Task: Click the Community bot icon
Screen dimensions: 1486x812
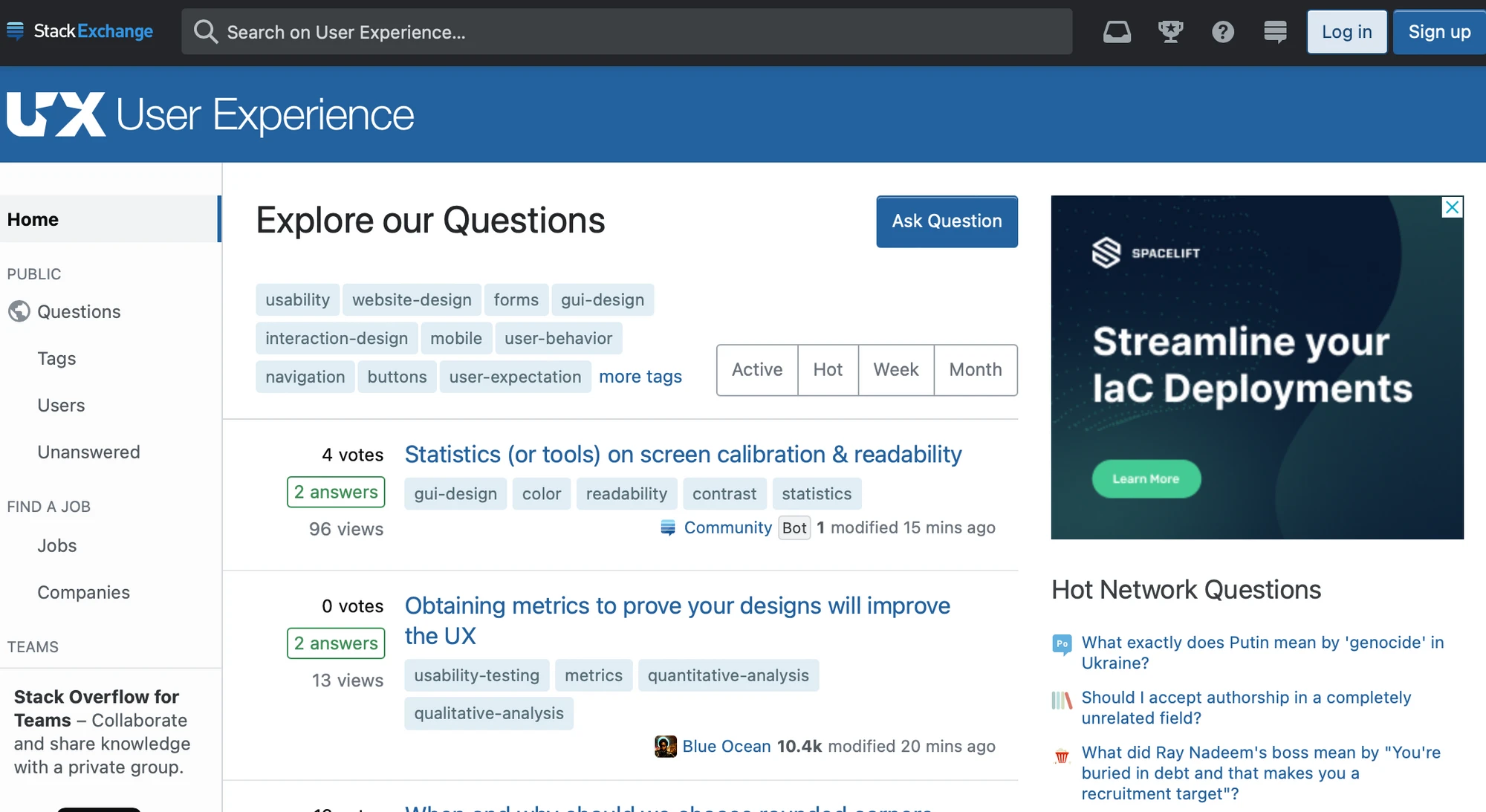Action: [666, 527]
